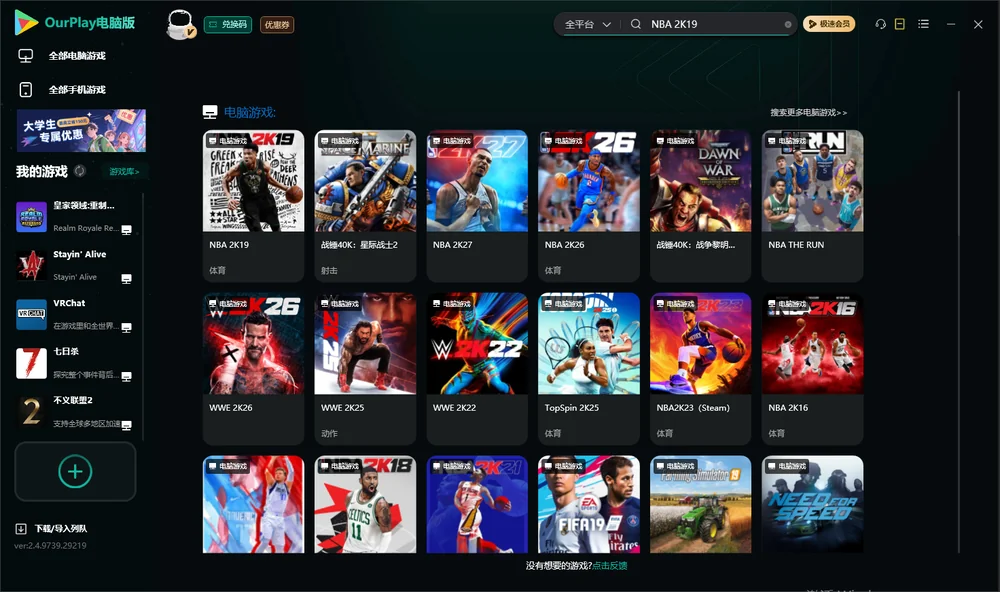Click the 点击反馈 feedback link

(610, 565)
